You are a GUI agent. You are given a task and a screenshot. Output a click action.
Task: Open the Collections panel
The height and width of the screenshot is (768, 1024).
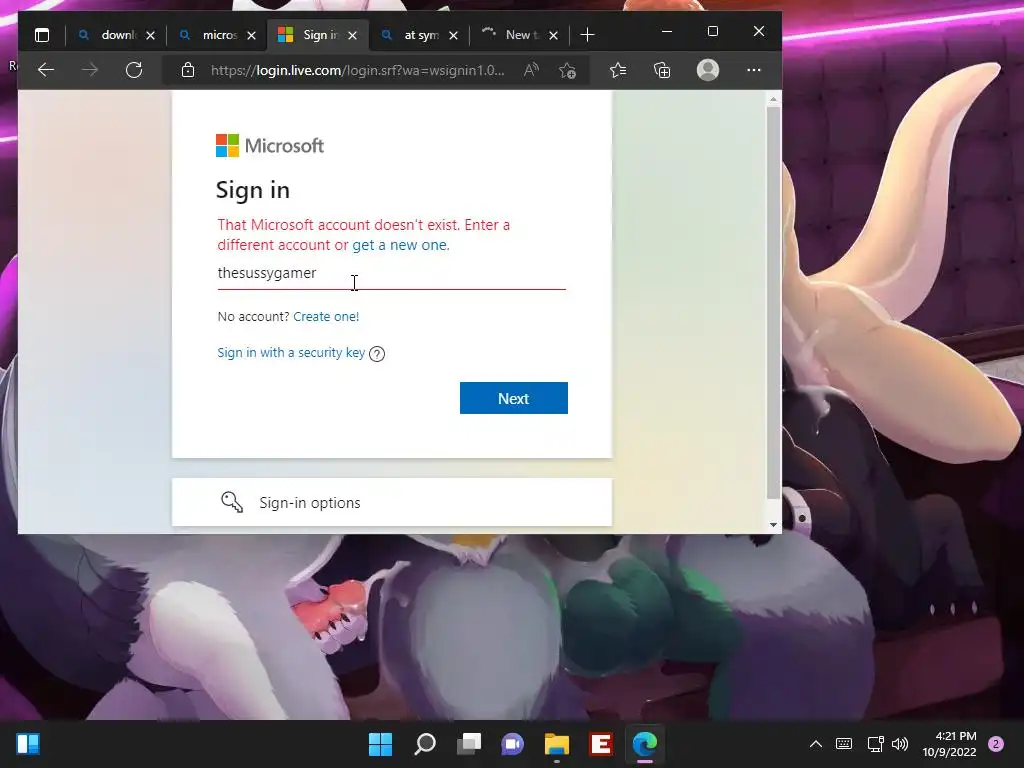(662, 70)
